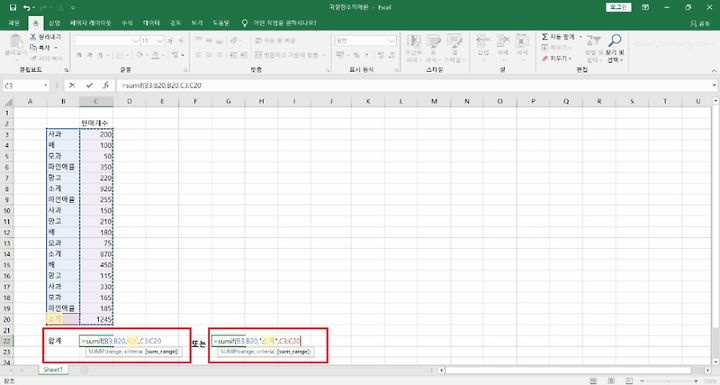
Task: Click Format as Table icon
Action: pos(433,41)
